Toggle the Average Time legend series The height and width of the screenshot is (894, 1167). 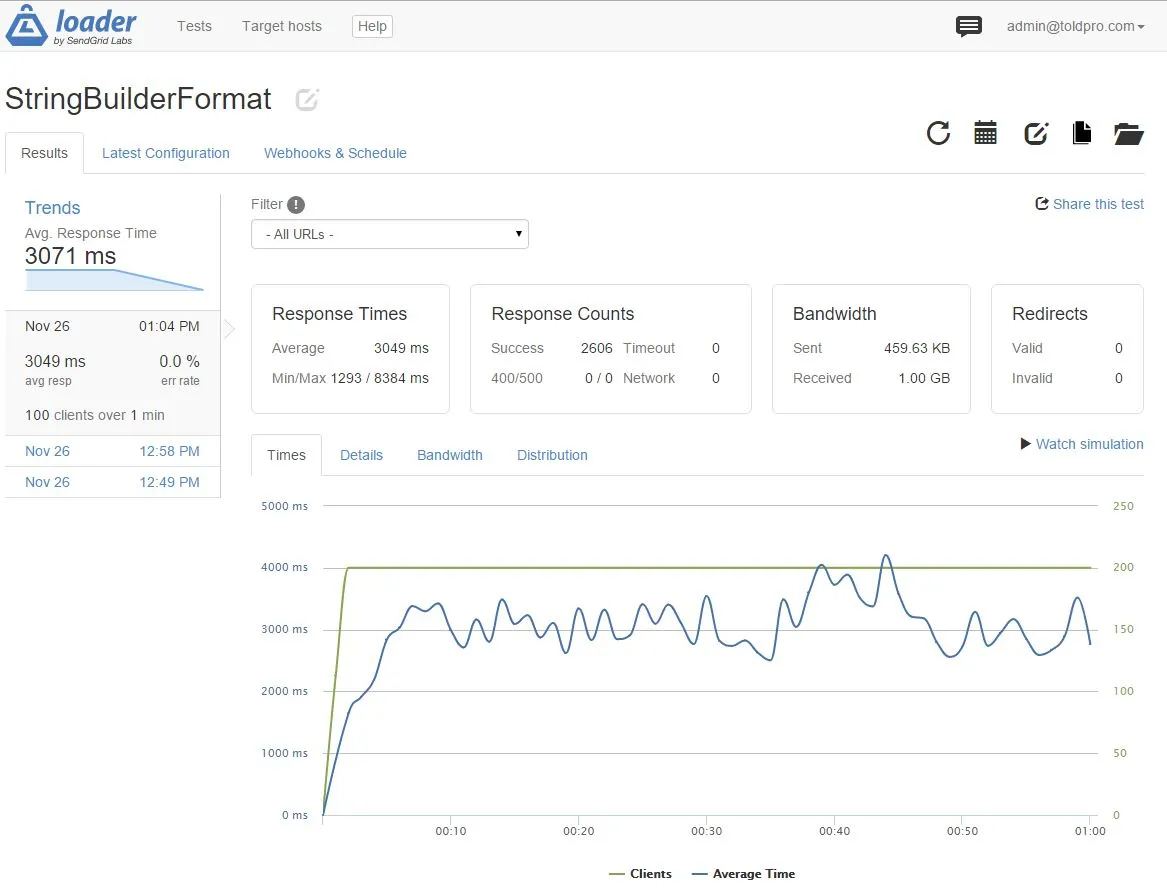pos(743,874)
